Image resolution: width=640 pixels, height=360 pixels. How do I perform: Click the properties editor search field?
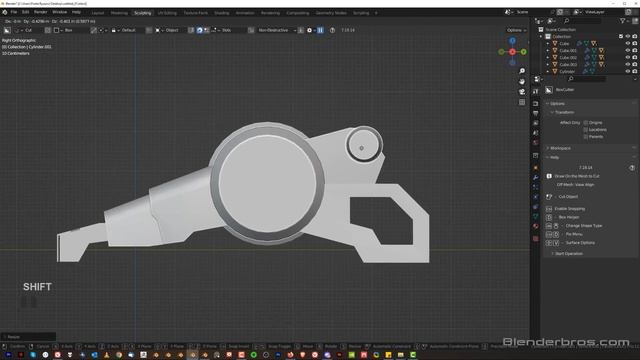pos(586,79)
